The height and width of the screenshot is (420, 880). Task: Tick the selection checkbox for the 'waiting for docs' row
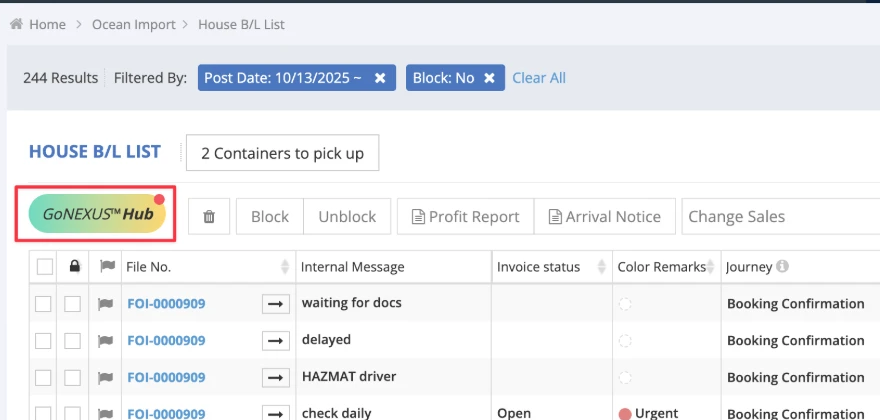click(x=43, y=304)
